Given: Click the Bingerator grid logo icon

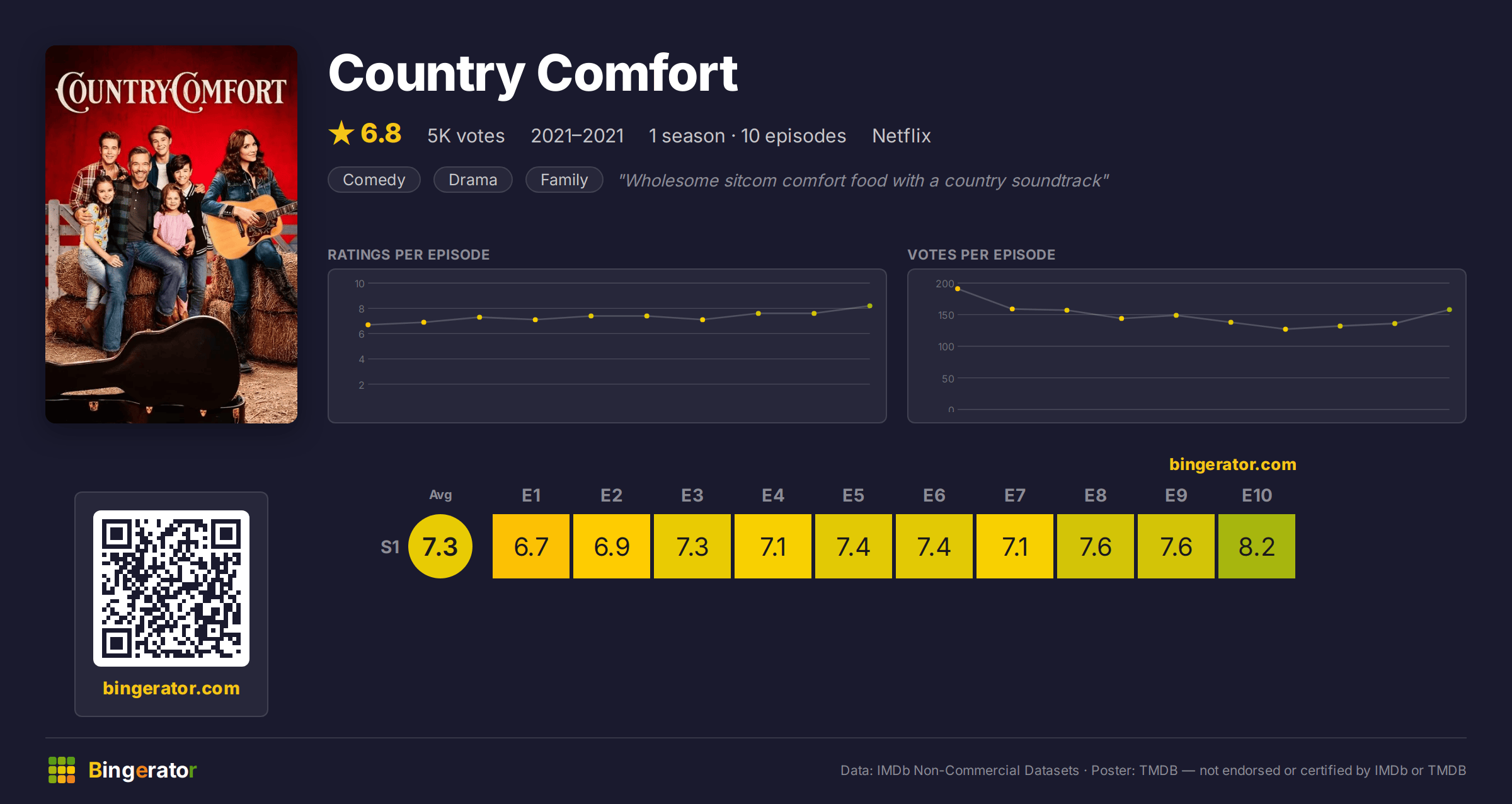Looking at the screenshot, I should click(62, 770).
